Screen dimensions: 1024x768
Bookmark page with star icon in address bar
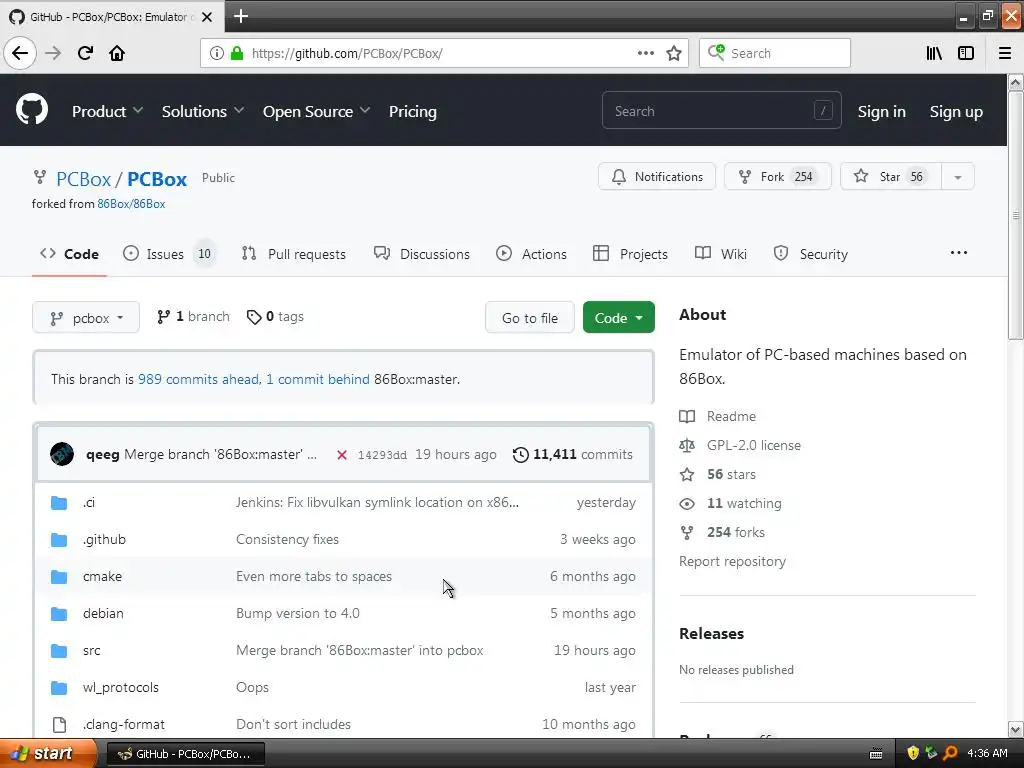click(x=674, y=53)
